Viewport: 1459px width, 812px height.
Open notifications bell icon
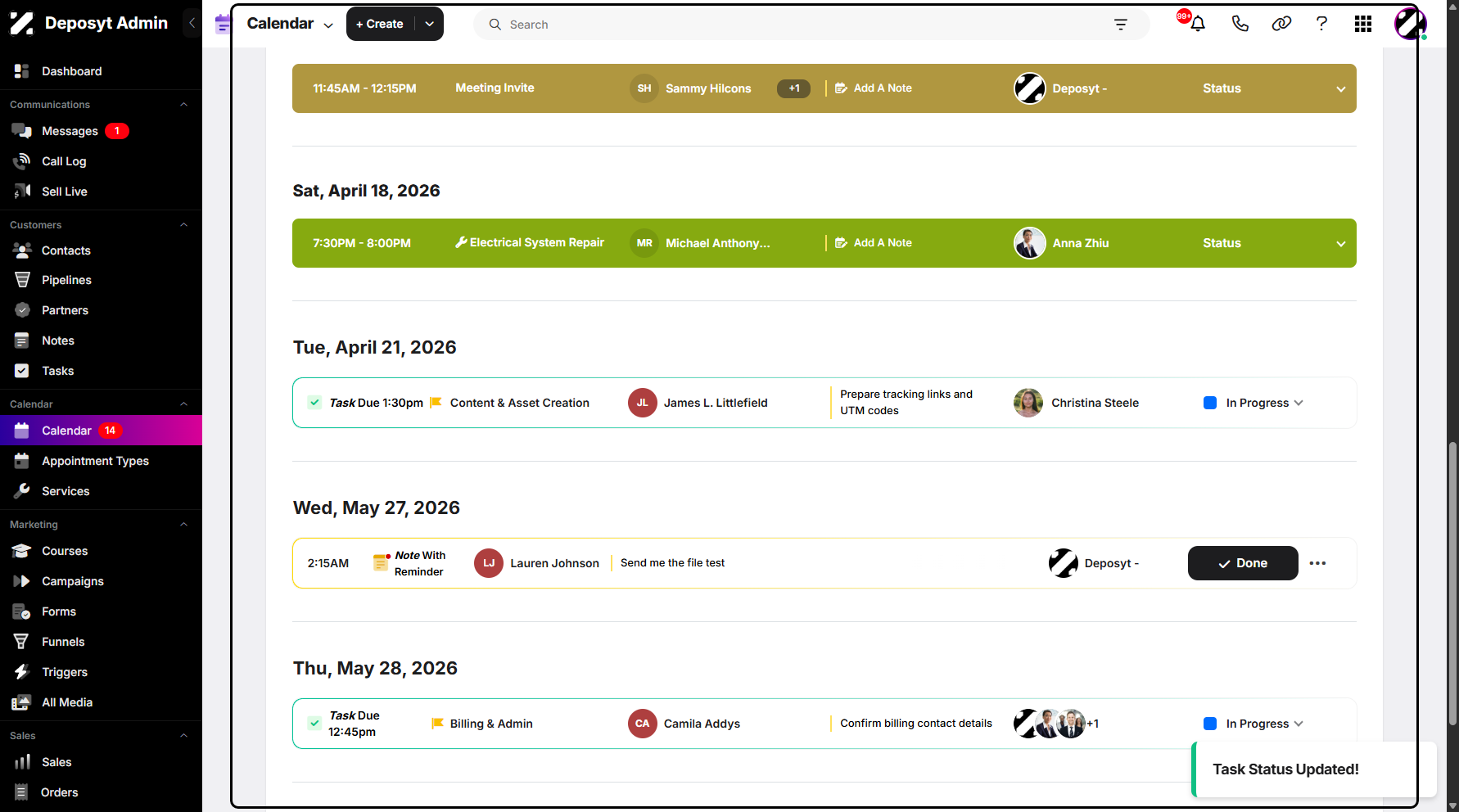(1198, 24)
